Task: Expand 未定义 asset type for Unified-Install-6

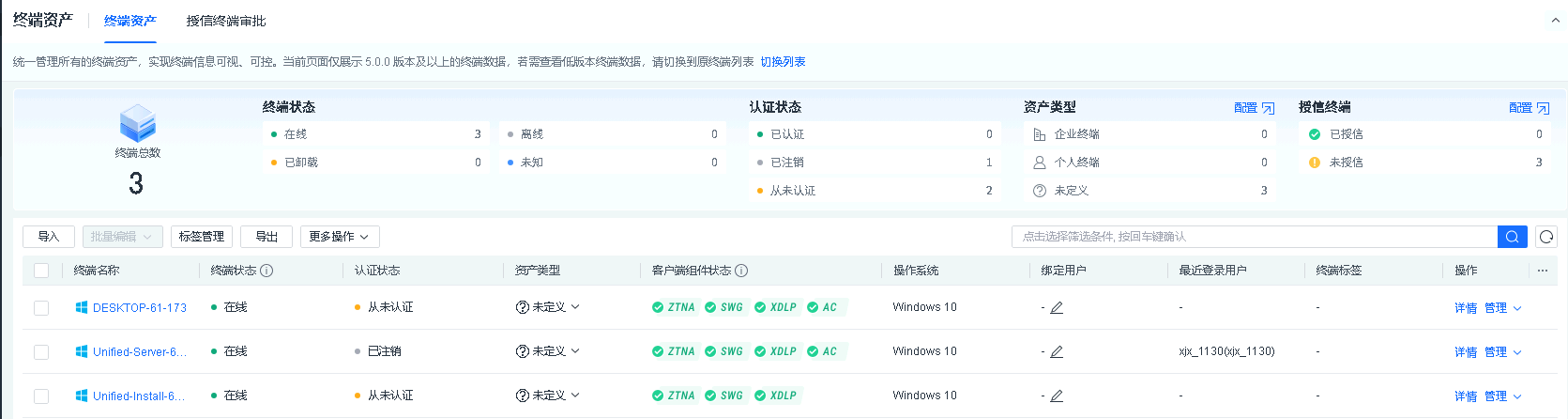Action: [x=548, y=396]
